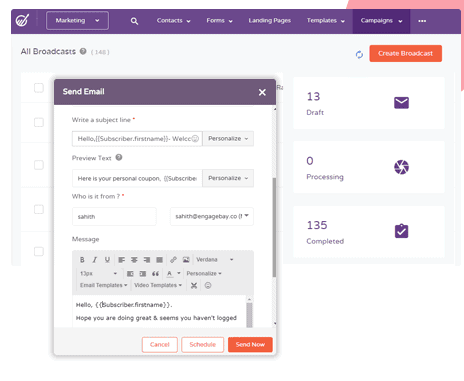Click the indent icon in the editor

[x=143, y=274]
